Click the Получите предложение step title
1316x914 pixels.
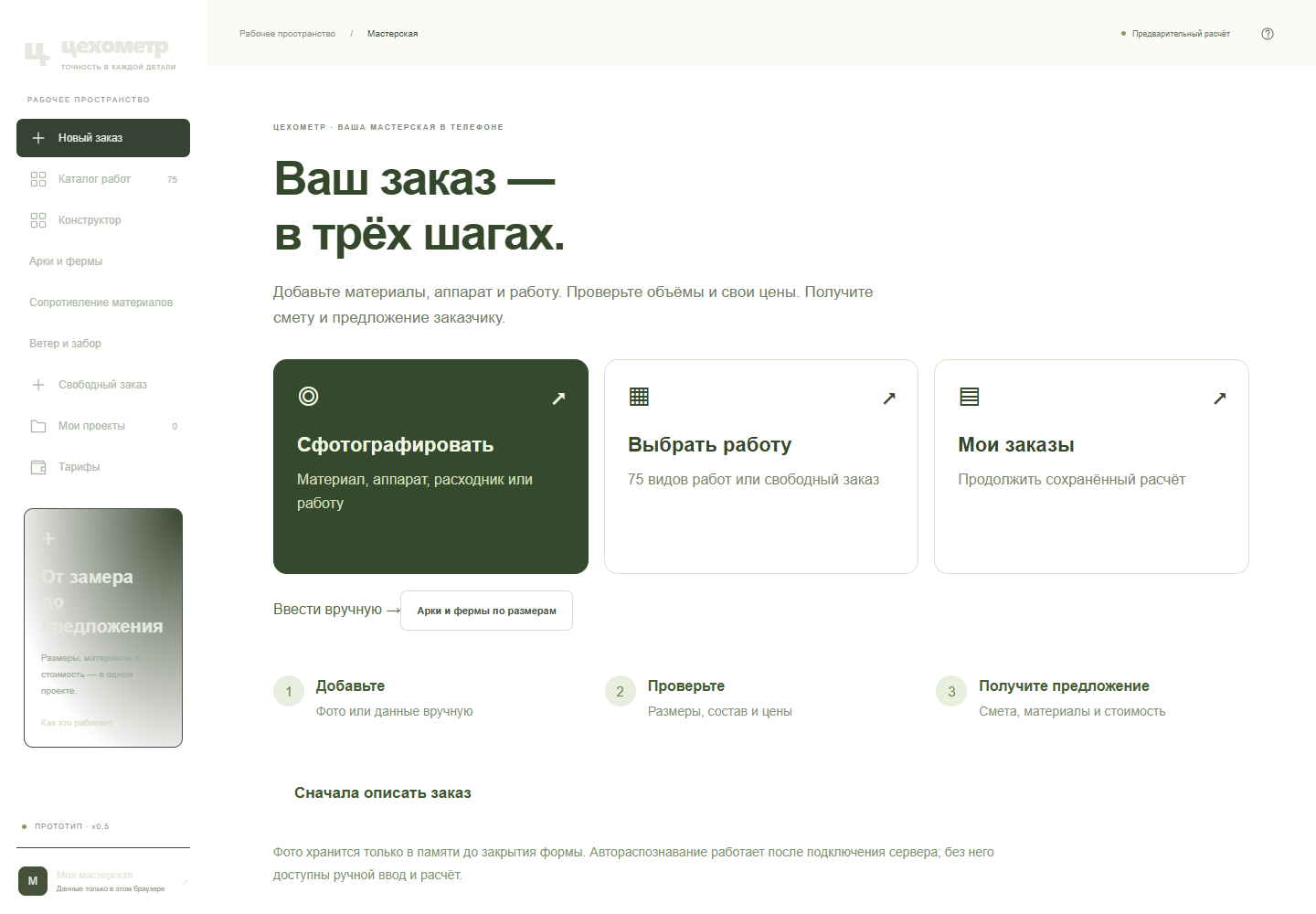pos(1064,686)
